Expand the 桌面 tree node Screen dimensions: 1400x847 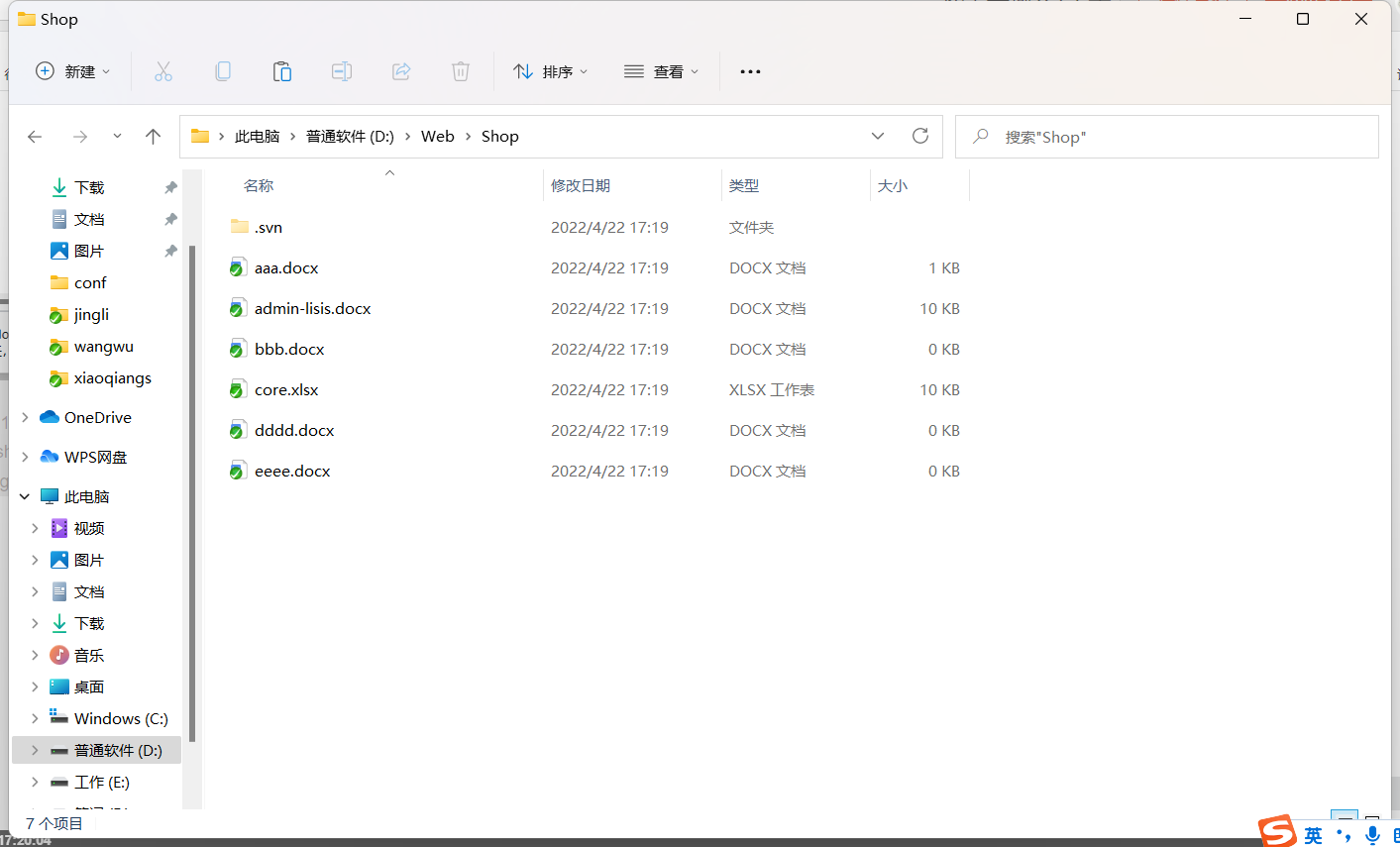click(x=35, y=687)
